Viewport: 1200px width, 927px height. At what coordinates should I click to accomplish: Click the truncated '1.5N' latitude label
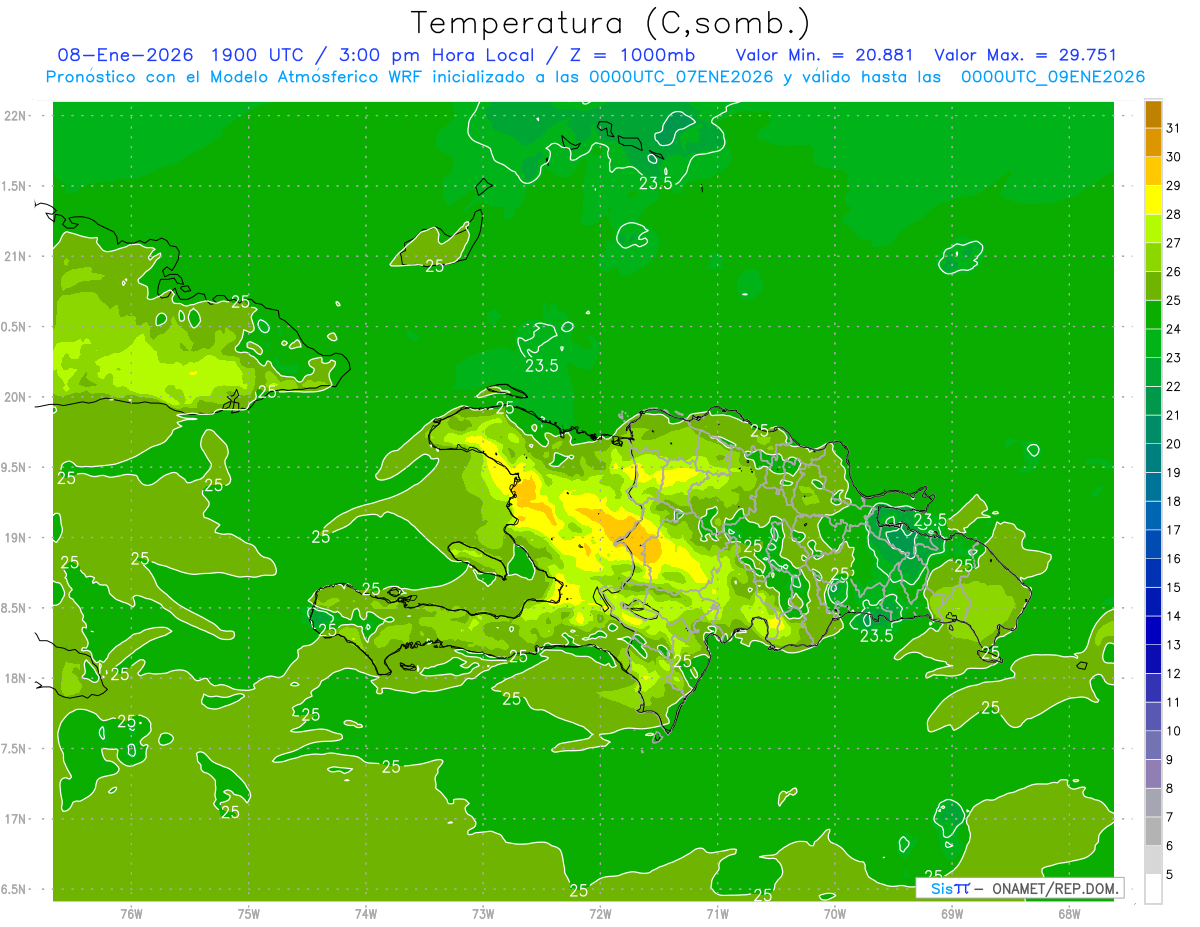15,186
